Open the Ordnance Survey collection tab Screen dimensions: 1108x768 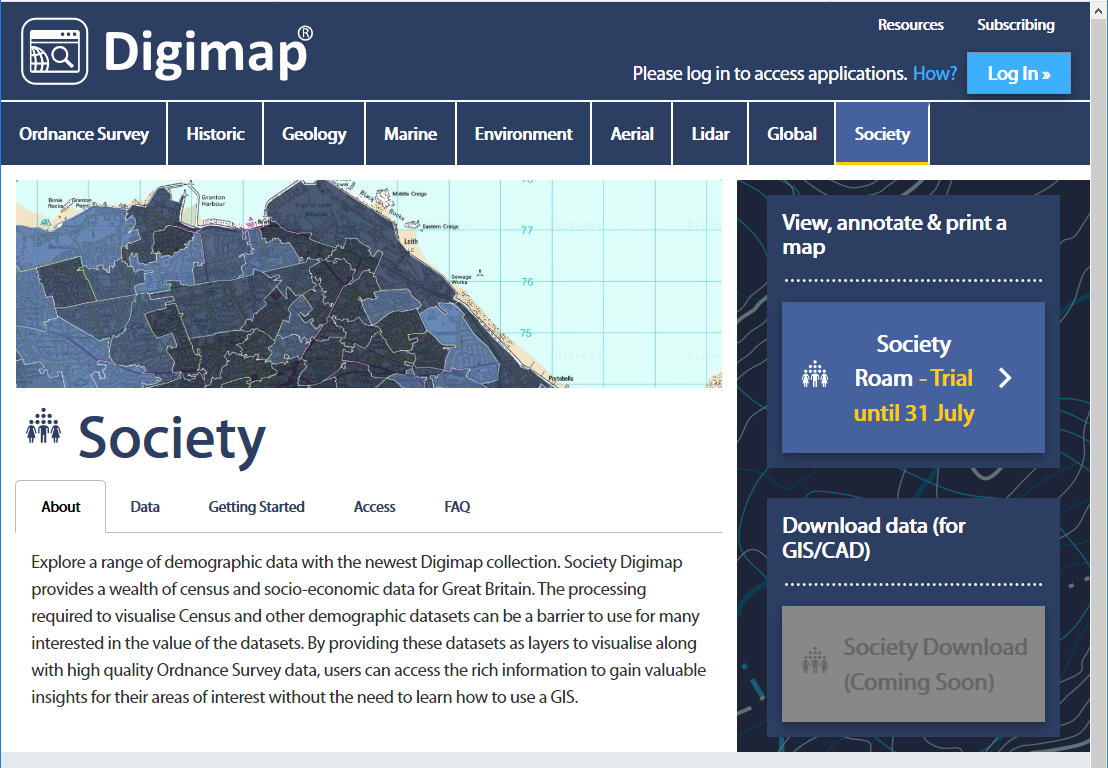(84, 134)
